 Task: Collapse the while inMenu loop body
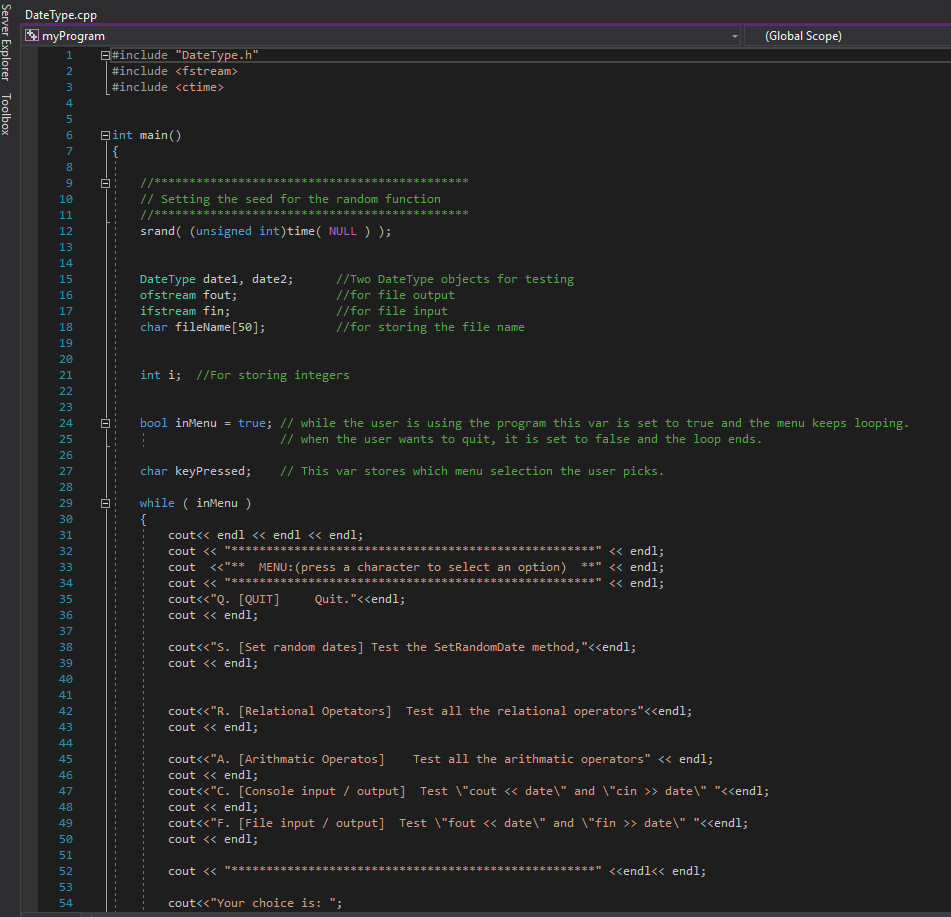[105, 502]
